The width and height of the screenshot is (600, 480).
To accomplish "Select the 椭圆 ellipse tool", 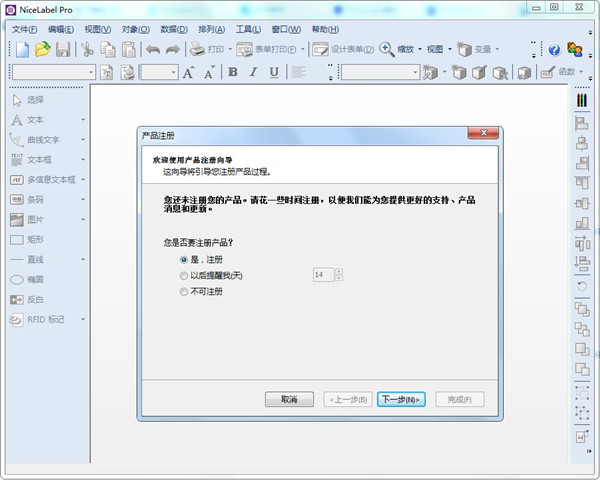I will (27, 280).
